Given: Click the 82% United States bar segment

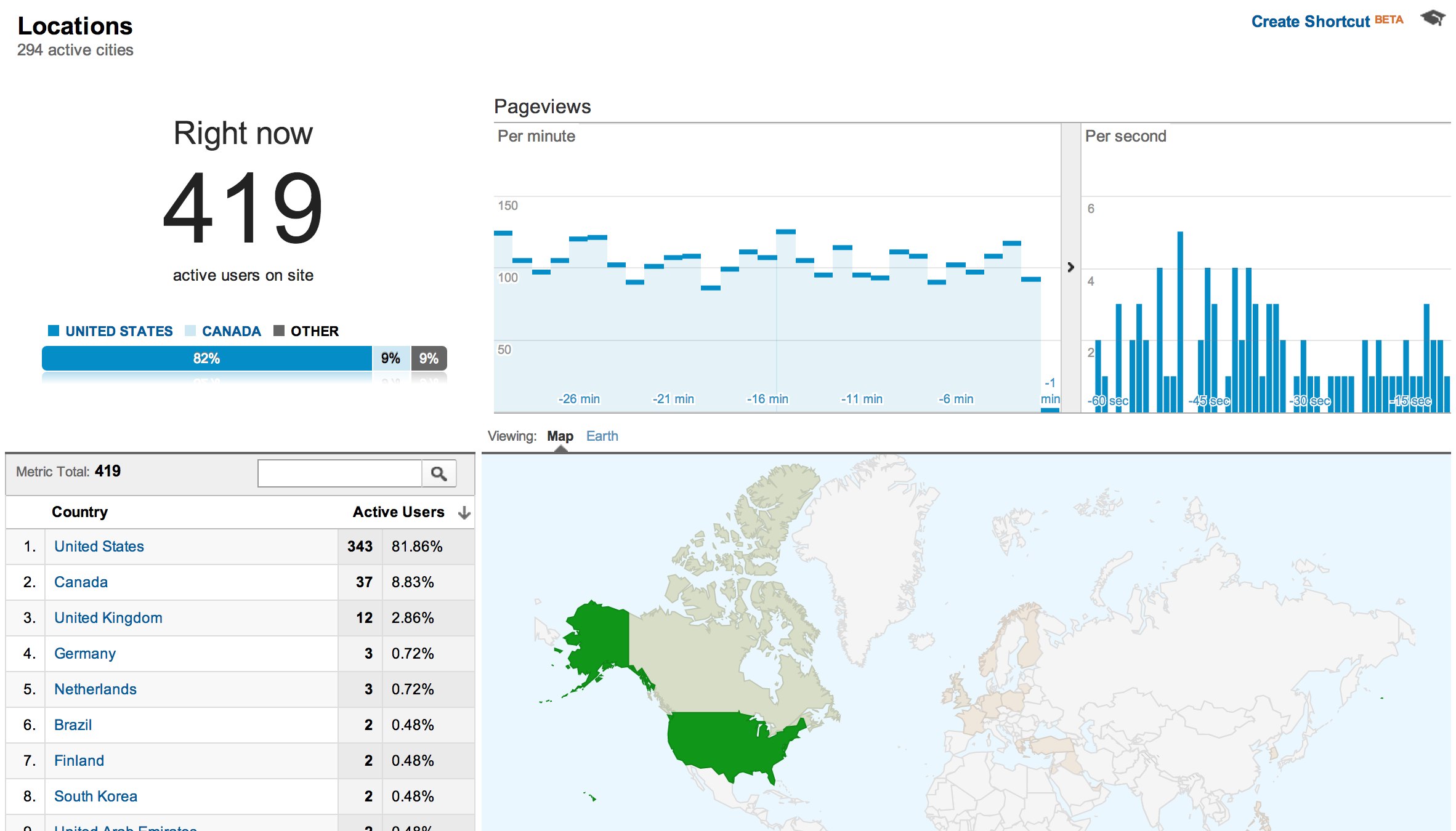Looking at the screenshot, I should (x=206, y=358).
